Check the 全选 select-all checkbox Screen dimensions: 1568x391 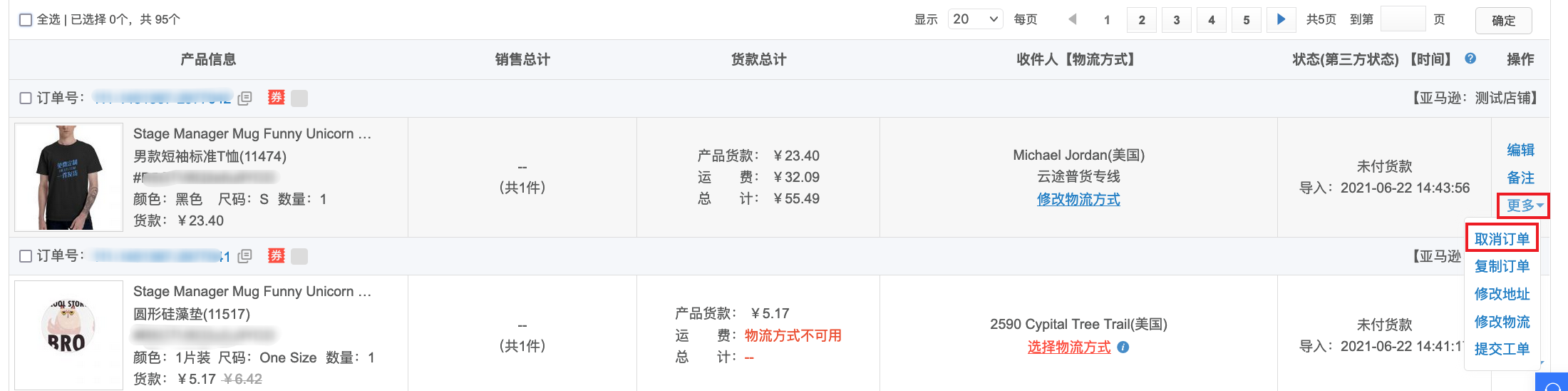(26, 20)
